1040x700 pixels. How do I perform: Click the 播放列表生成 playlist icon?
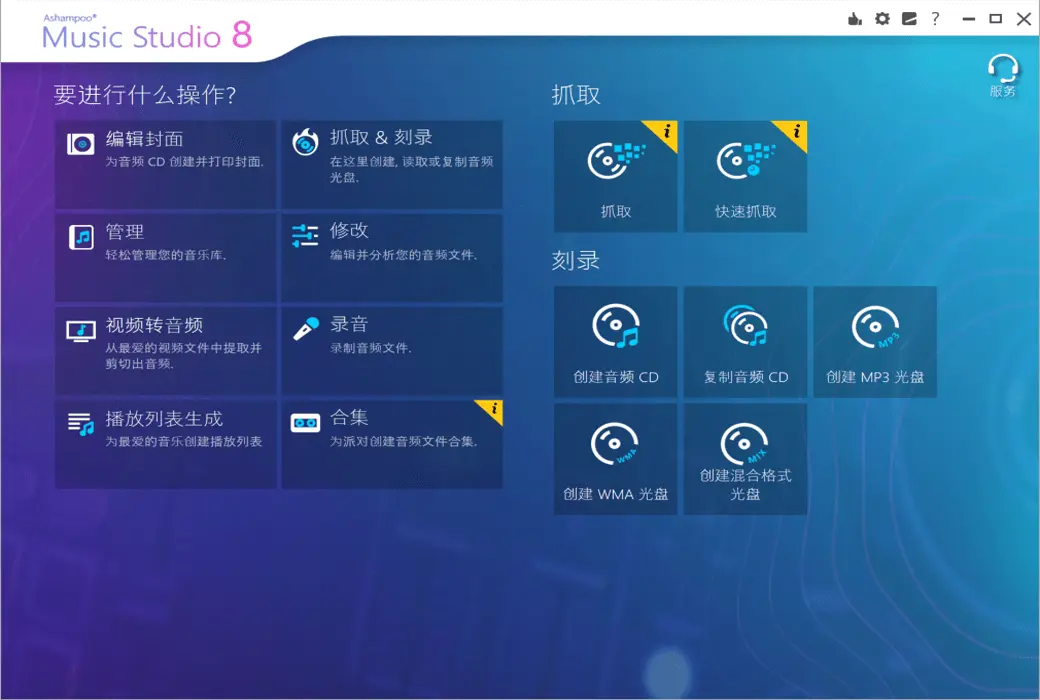tap(81, 424)
